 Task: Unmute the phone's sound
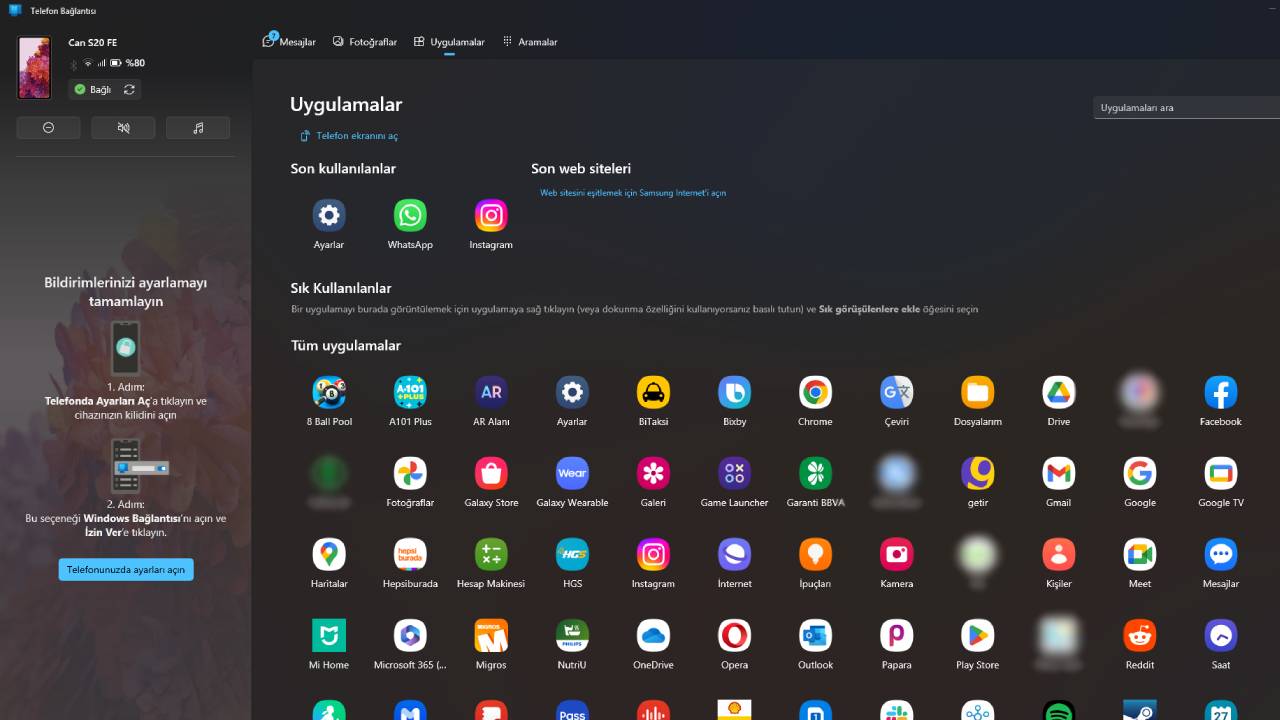click(x=123, y=127)
